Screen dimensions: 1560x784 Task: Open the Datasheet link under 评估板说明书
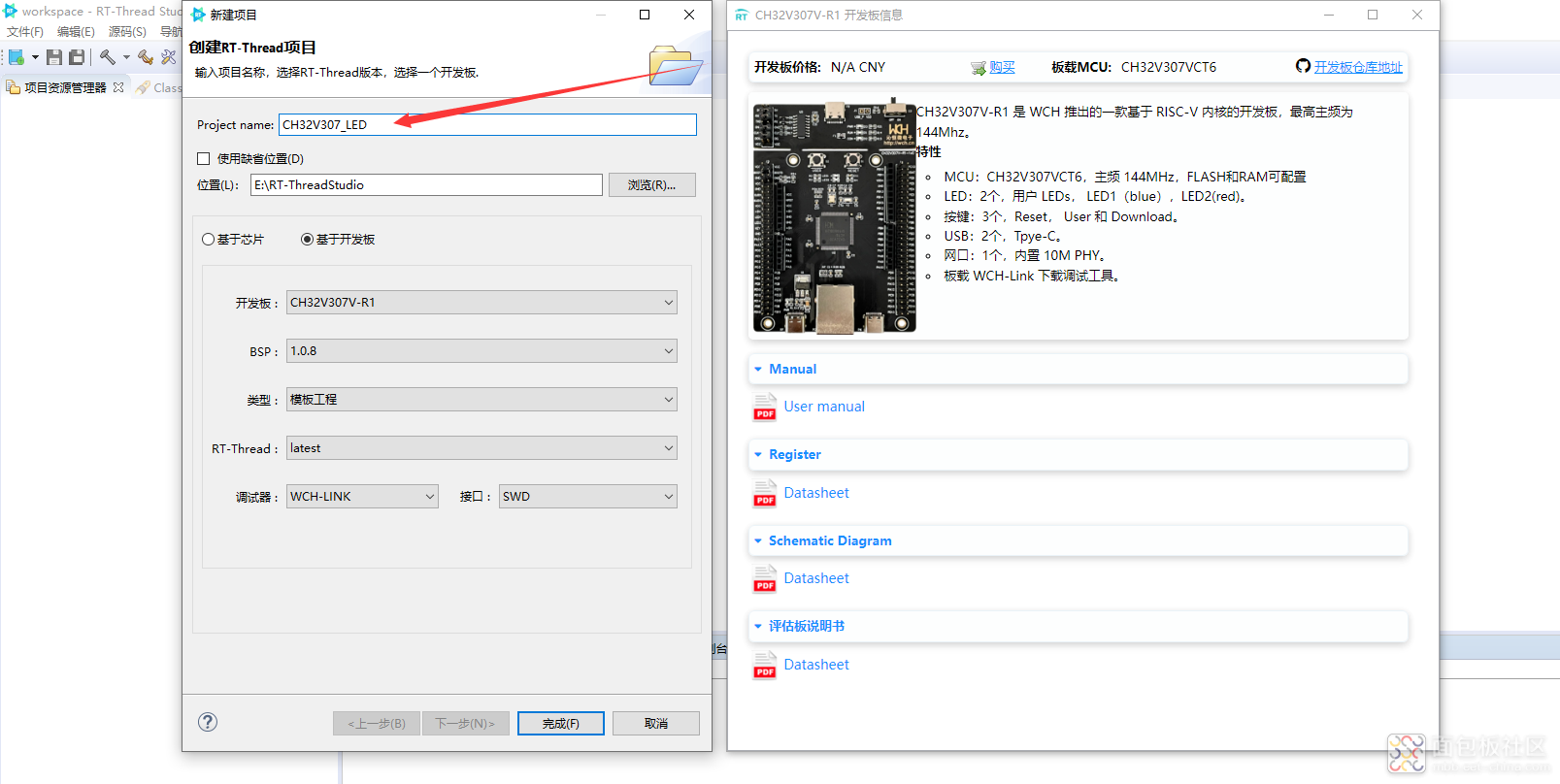point(816,665)
